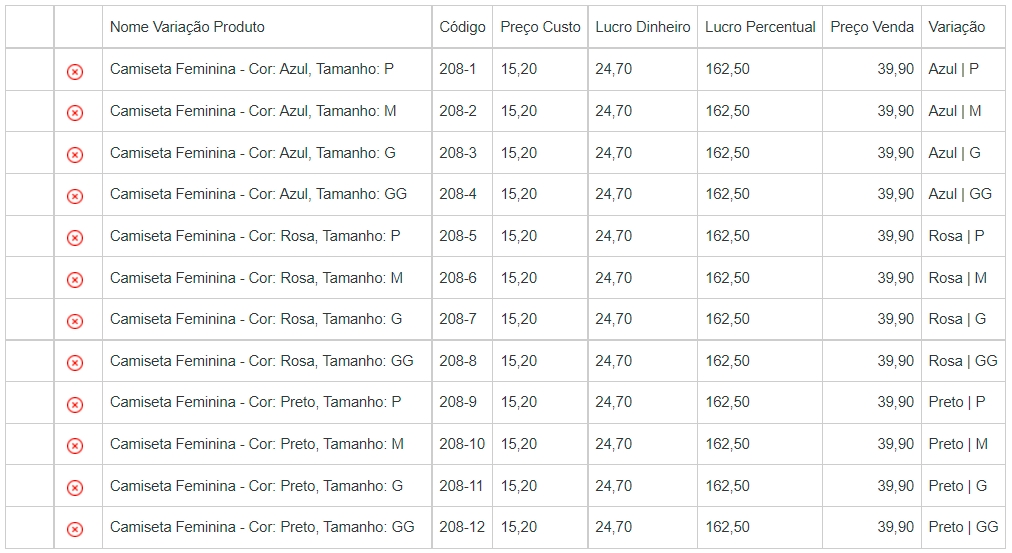The image size is (1012, 553).
Task: Remove the Azul, Tamanho: P variation
Action: click(x=74, y=71)
